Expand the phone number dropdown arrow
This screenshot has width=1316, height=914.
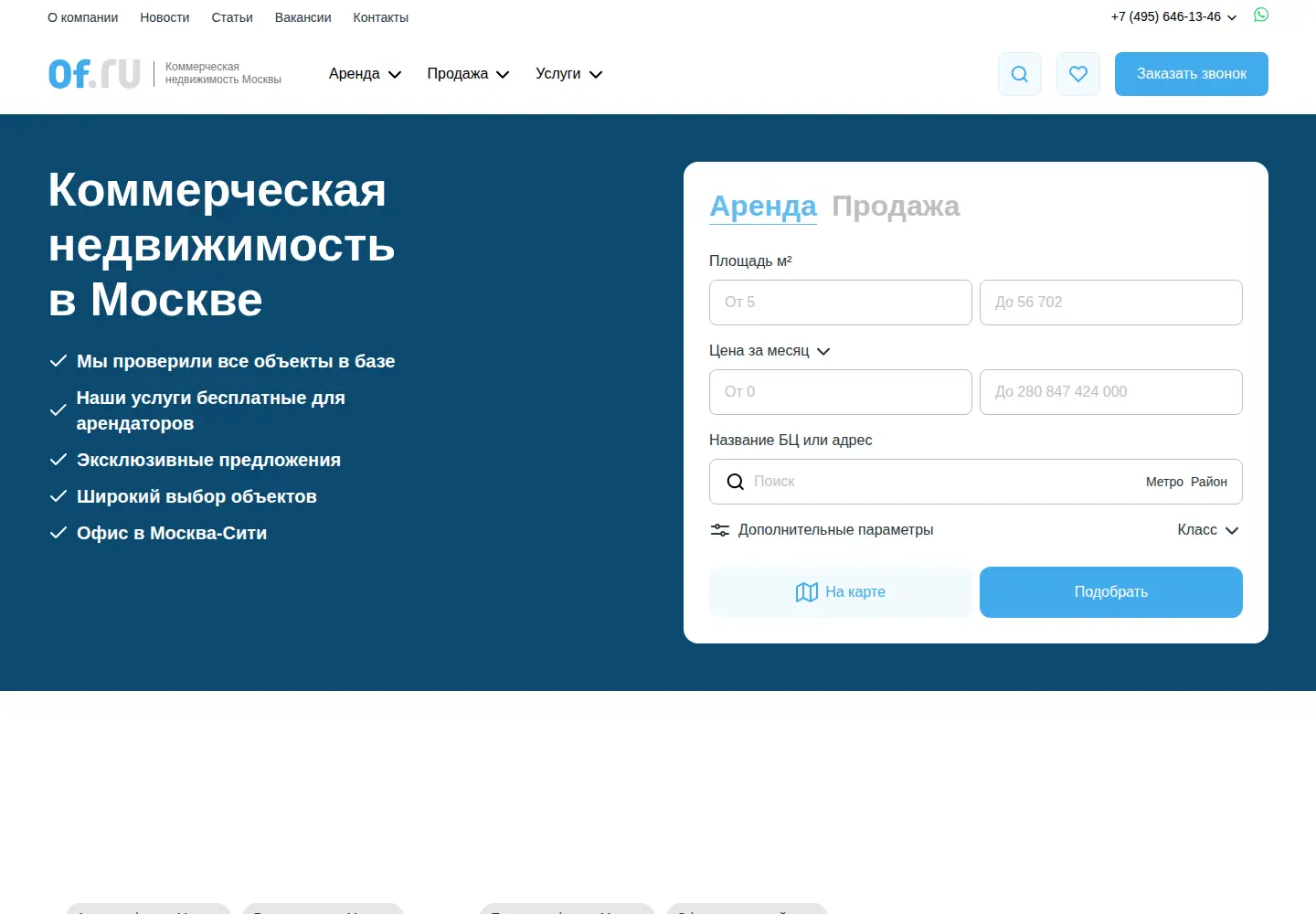click(x=1232, y=17)
